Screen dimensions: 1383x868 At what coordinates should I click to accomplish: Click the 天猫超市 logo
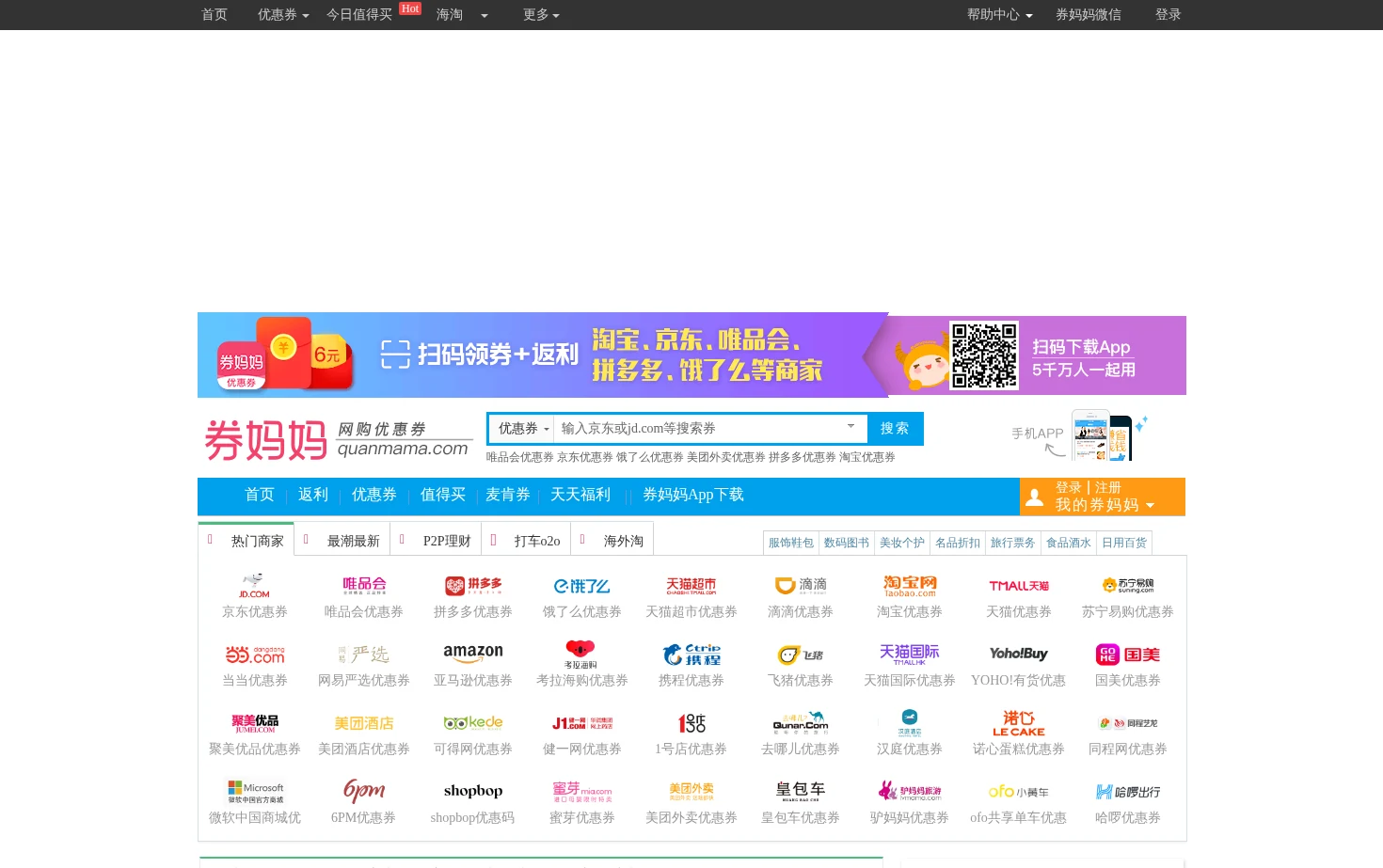coord(691,585)
